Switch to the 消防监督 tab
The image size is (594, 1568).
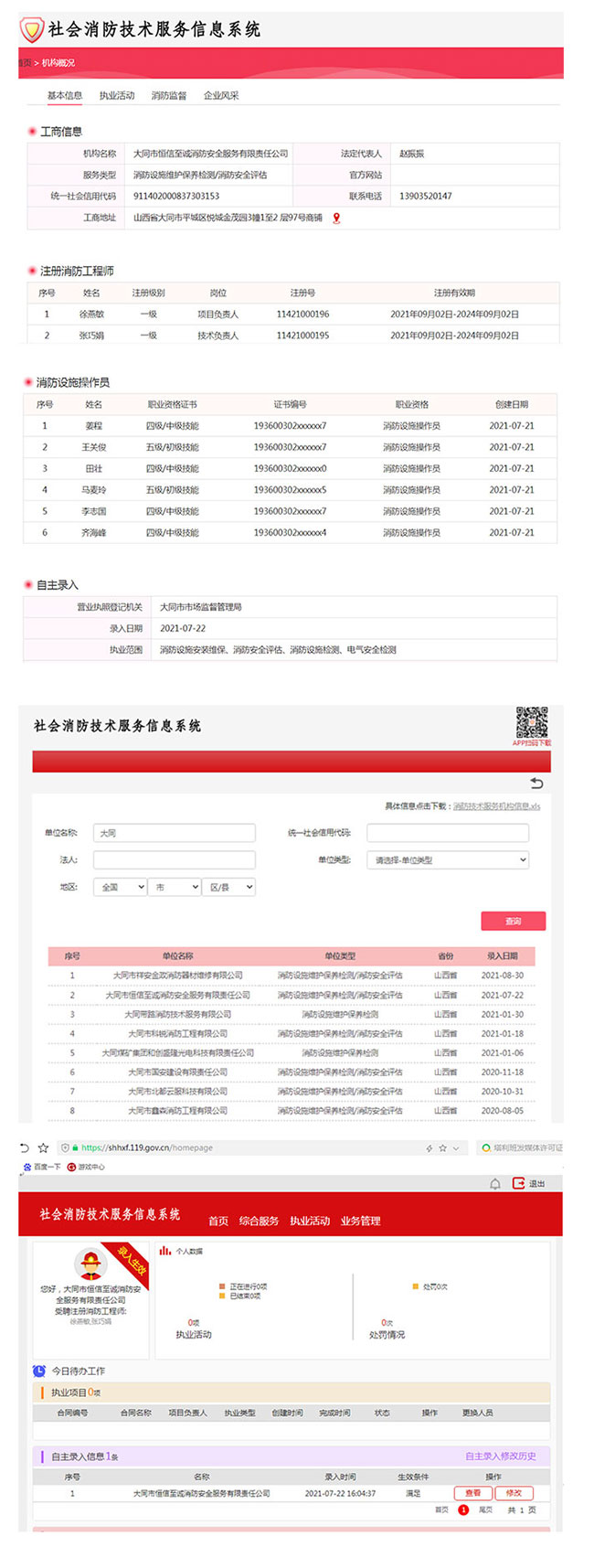pos(169,95)
